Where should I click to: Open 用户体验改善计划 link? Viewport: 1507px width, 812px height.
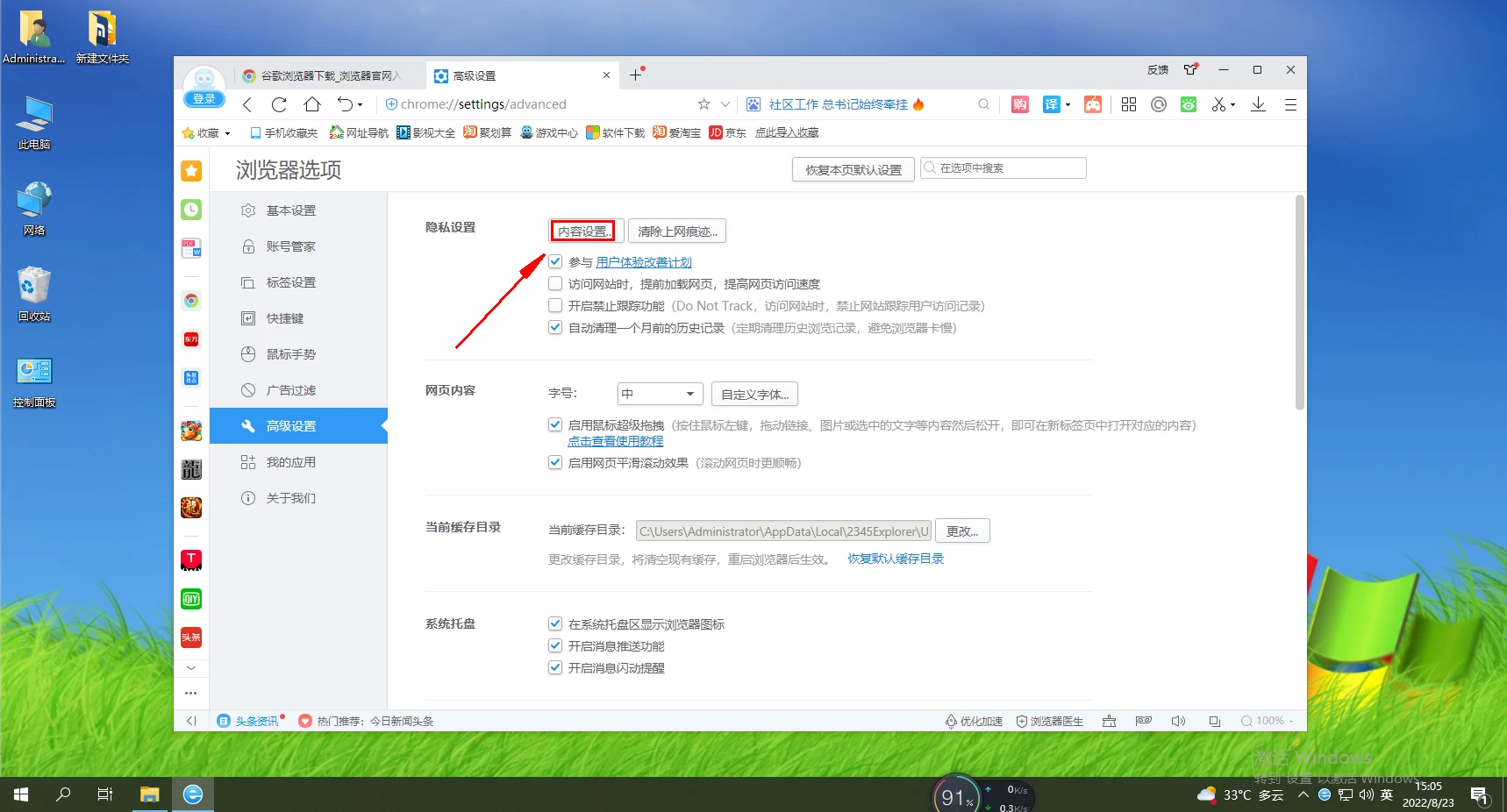pos(644,262)
